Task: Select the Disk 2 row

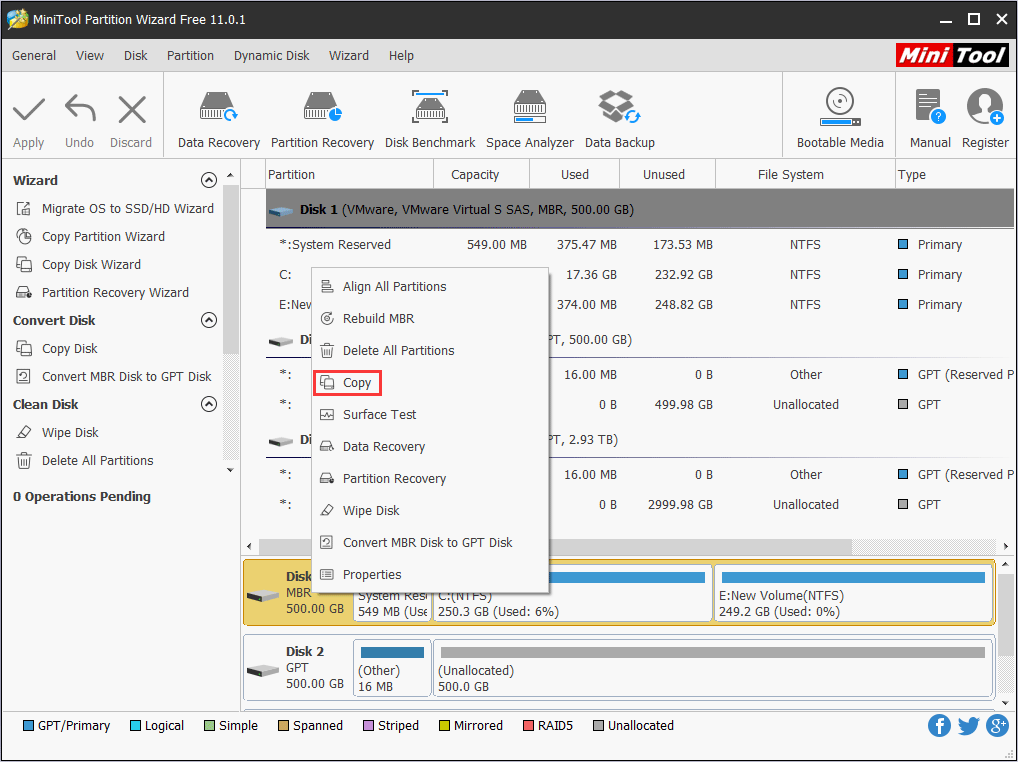Action: tap(296, 666)
